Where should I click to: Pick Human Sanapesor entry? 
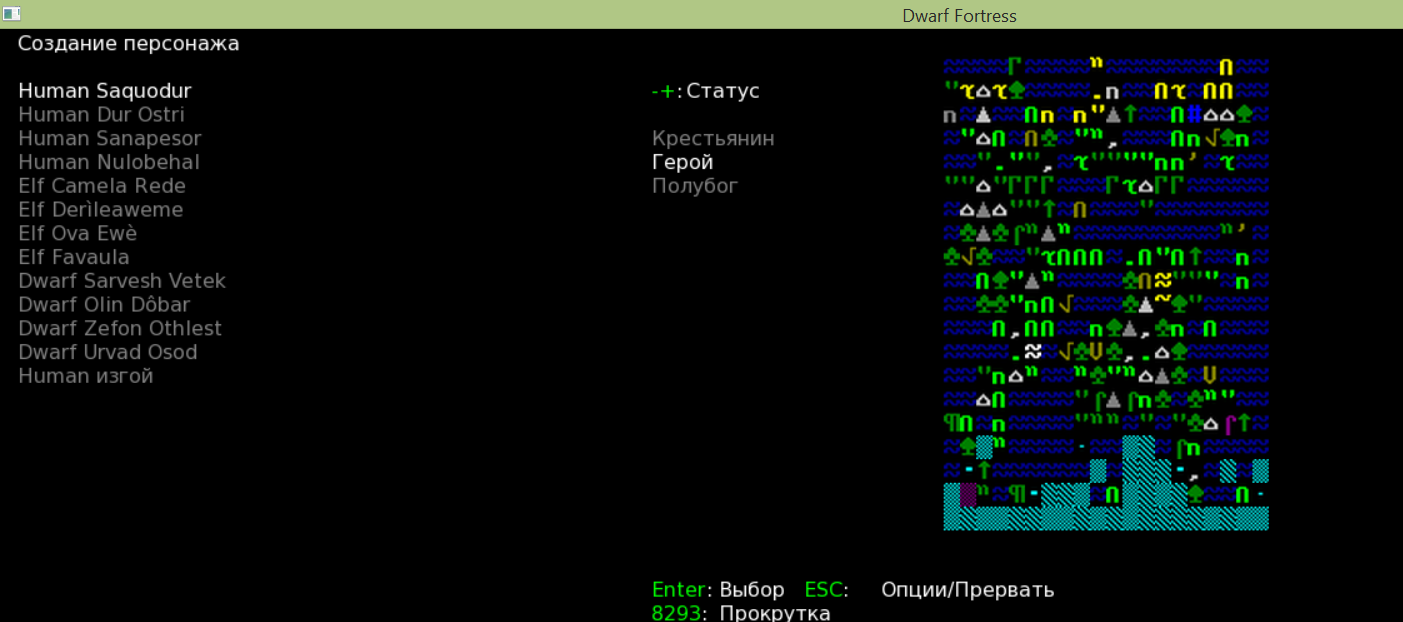click(110, 139)
